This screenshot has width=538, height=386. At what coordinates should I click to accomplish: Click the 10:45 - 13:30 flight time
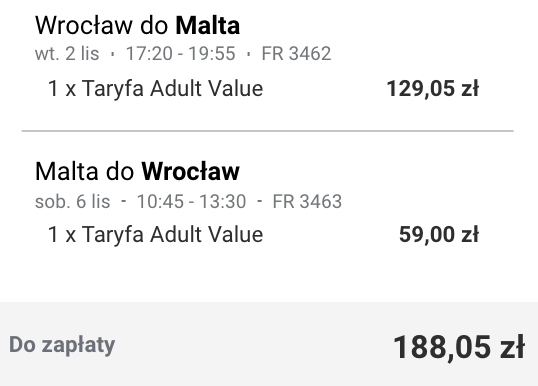pyautogui.click(x=191, y=201)
